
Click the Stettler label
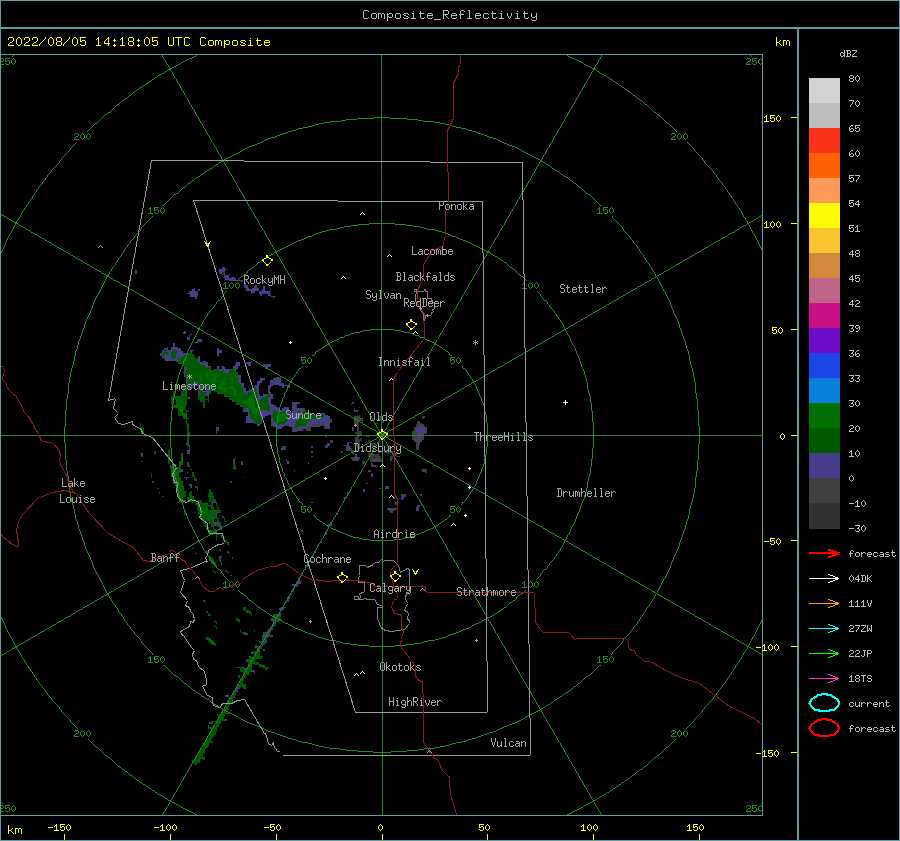[x=583, y=289]
